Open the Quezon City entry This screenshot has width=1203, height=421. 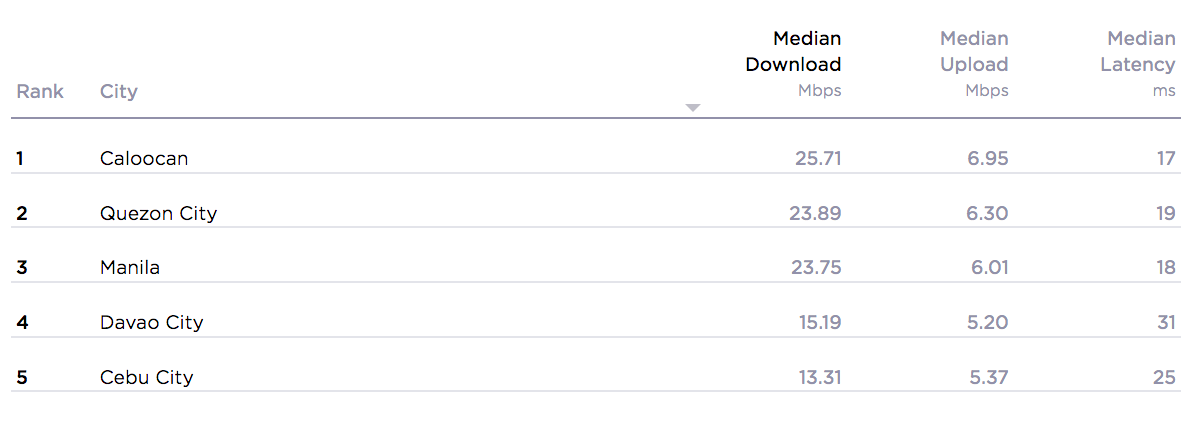158,213
